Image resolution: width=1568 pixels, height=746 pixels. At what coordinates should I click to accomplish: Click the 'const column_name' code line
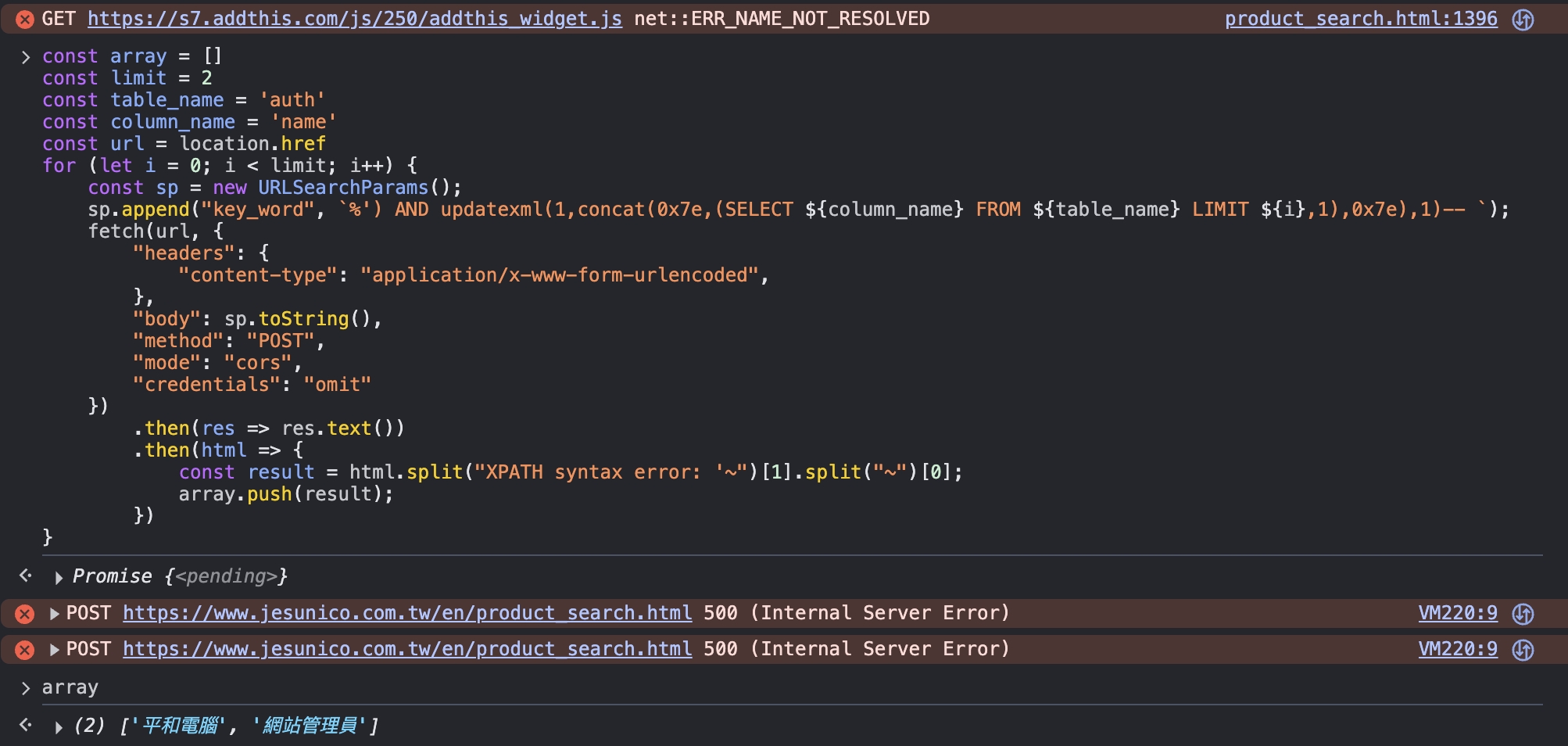[189, 122]
